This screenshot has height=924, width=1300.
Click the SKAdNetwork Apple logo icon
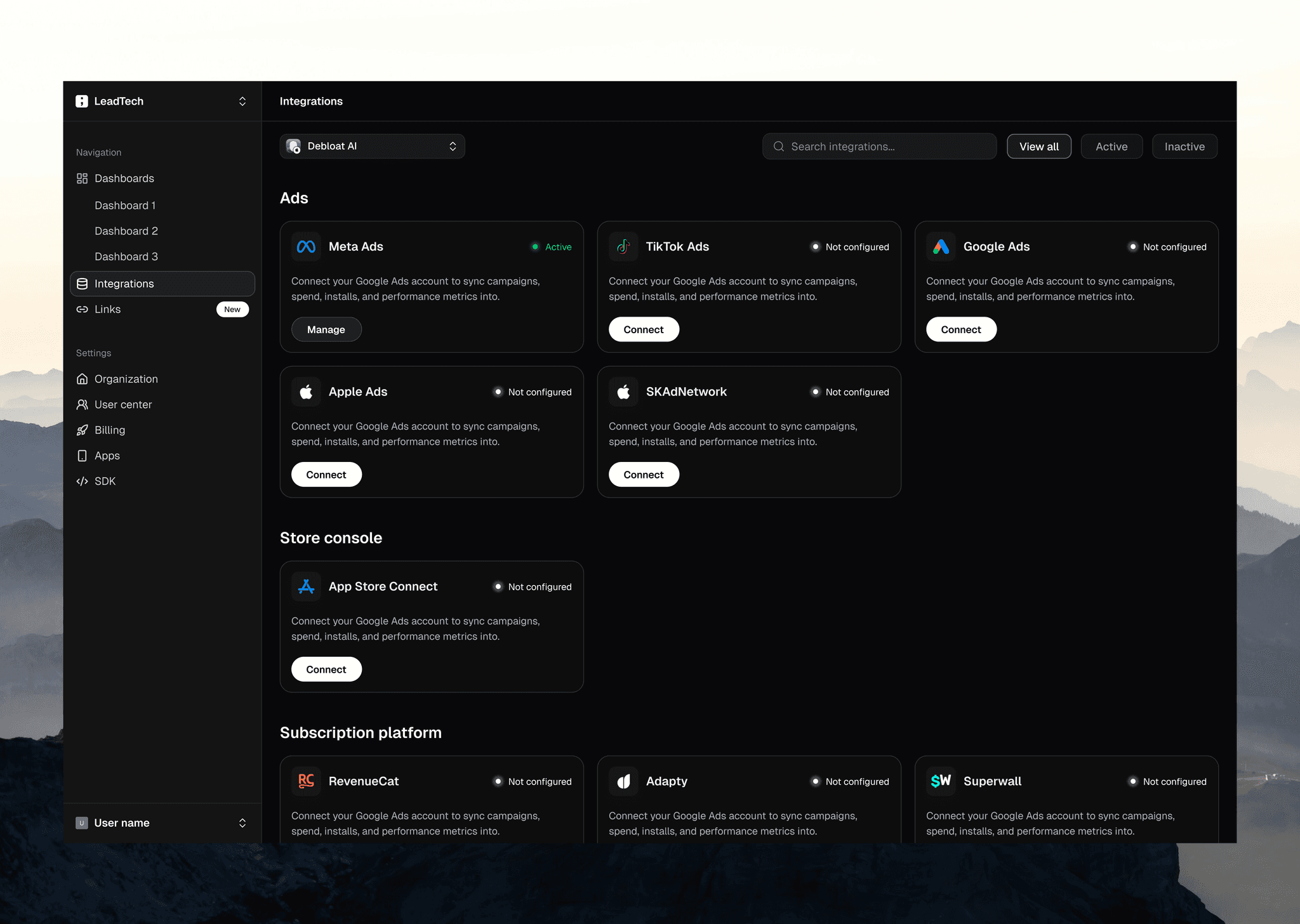(x=623, y=392)
